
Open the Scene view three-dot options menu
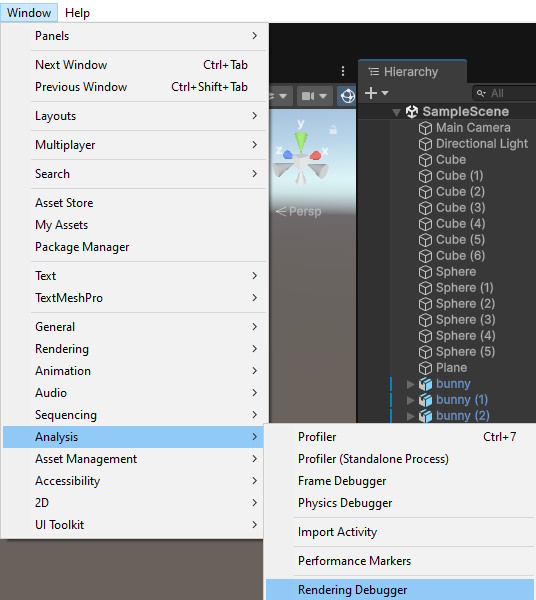[x=343, y=71]
